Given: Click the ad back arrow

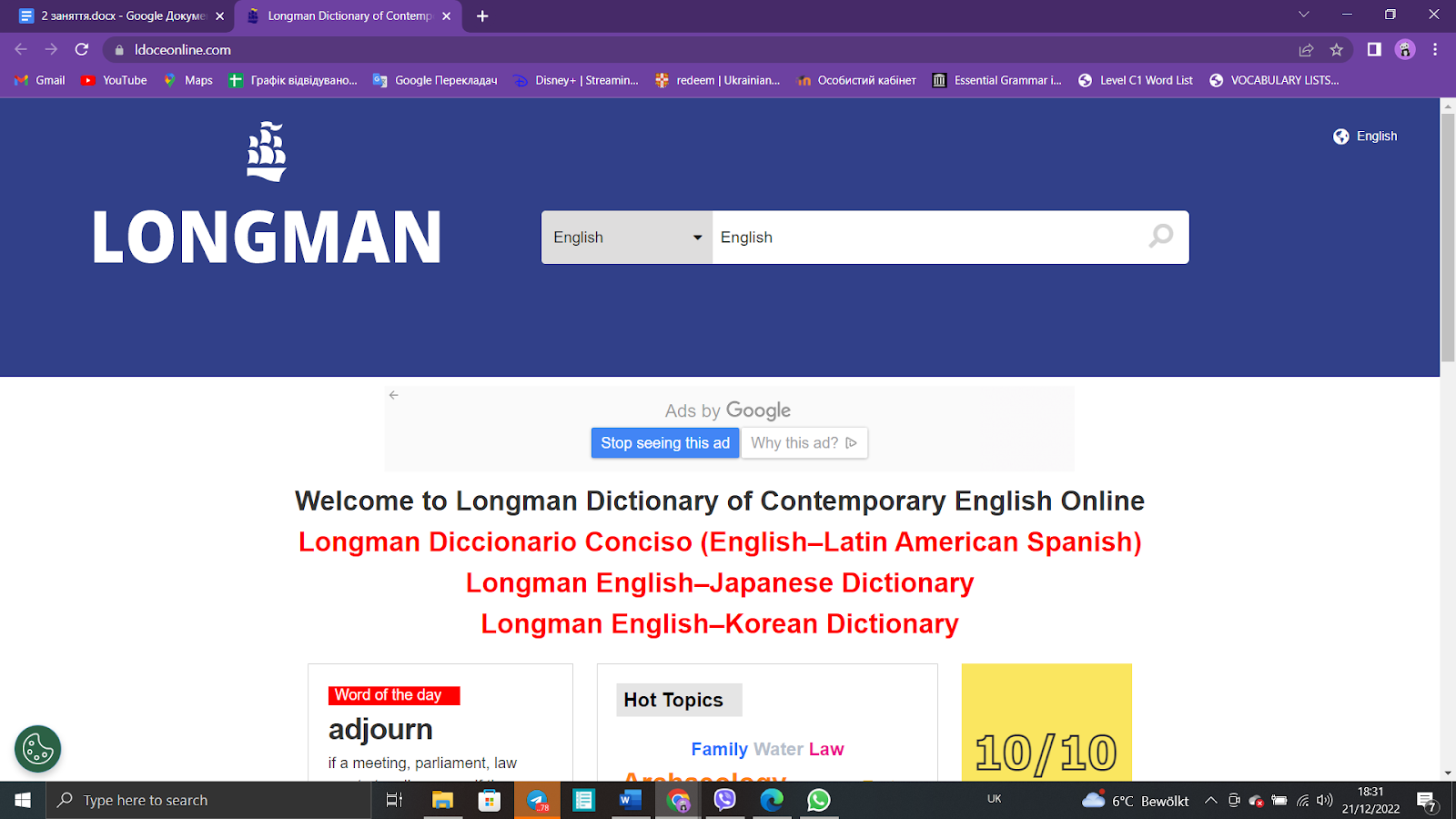Looking at the screenshot, I should (x=393, y=395).
